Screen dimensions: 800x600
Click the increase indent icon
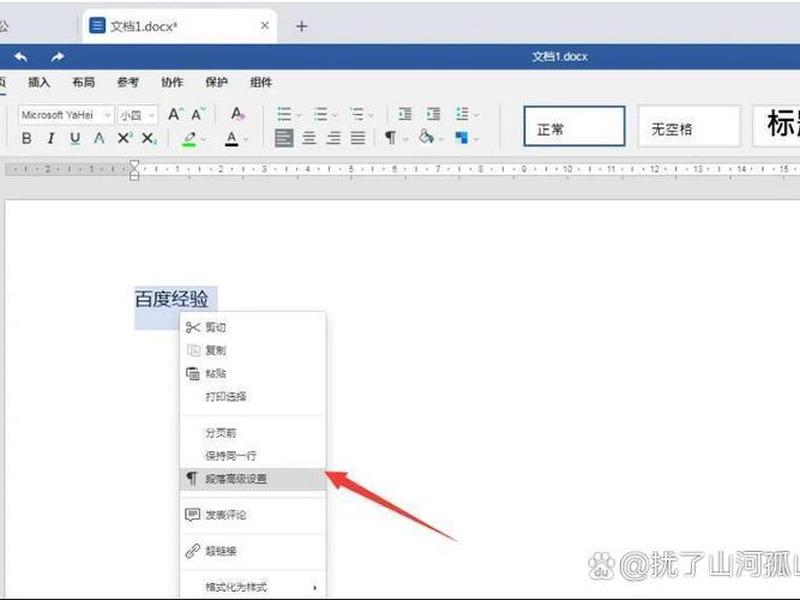(434, 114)
